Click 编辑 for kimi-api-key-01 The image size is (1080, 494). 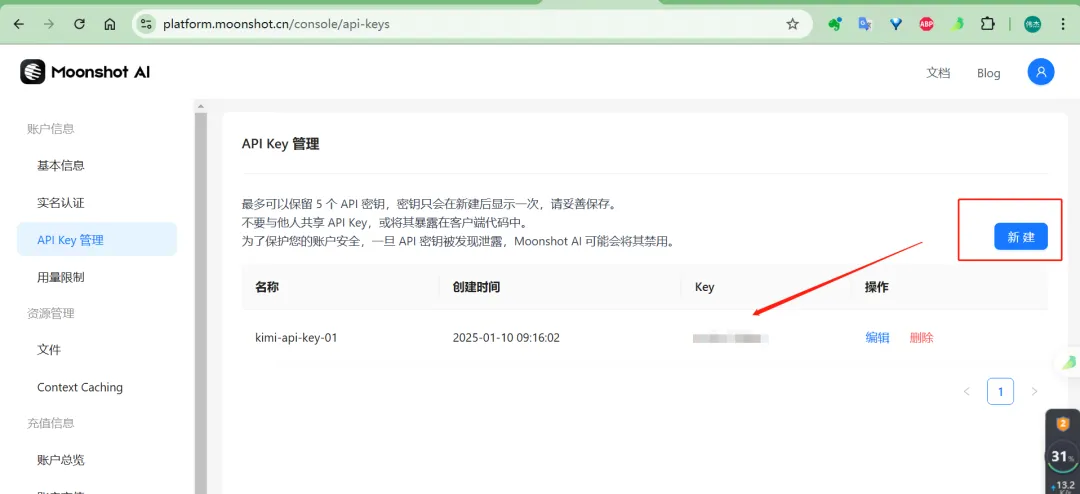pyautogui.click(x=877, y=338)
